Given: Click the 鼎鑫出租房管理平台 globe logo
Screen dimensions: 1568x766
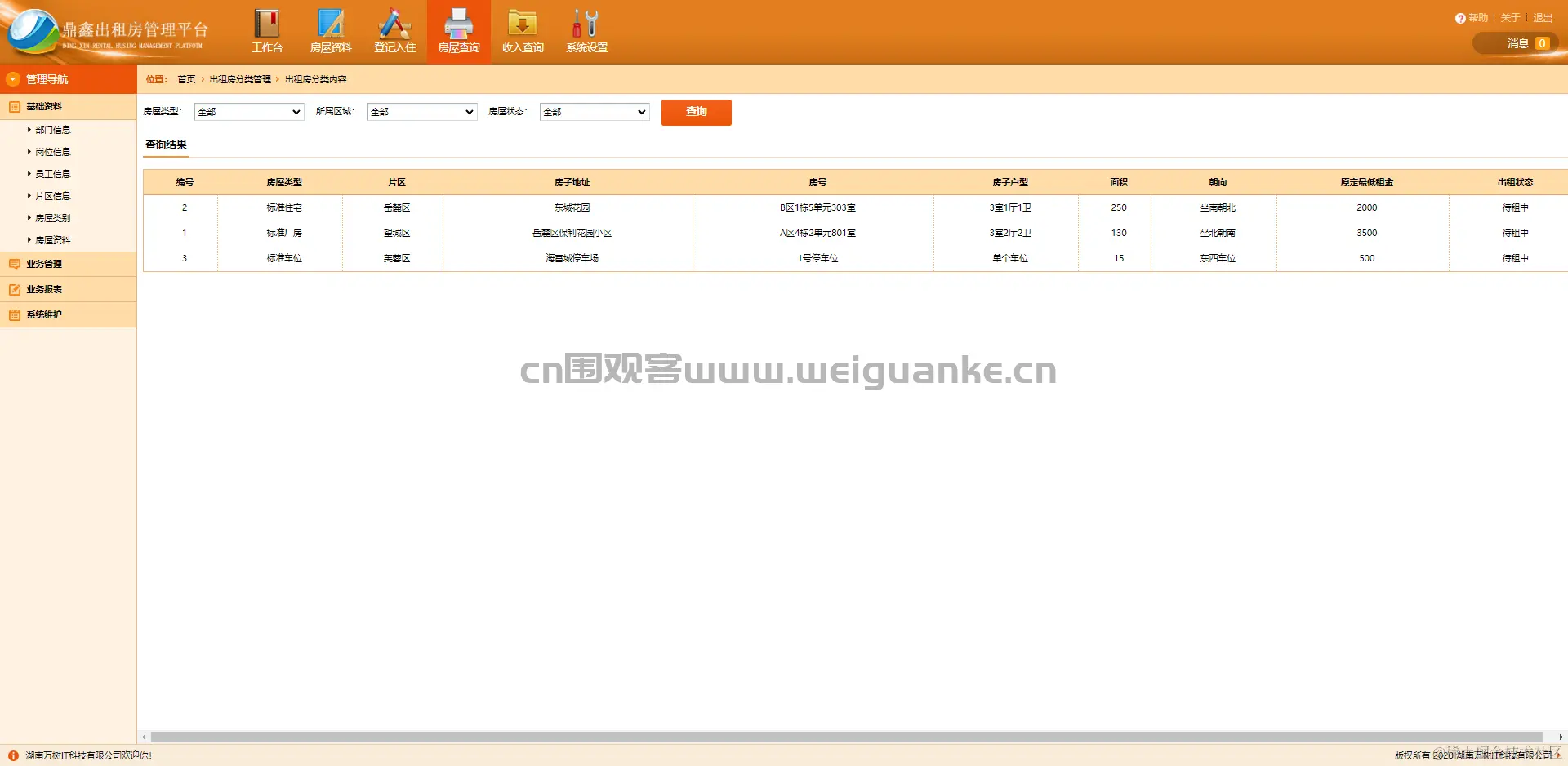Looking at the screenshot, I should point(33,31).
